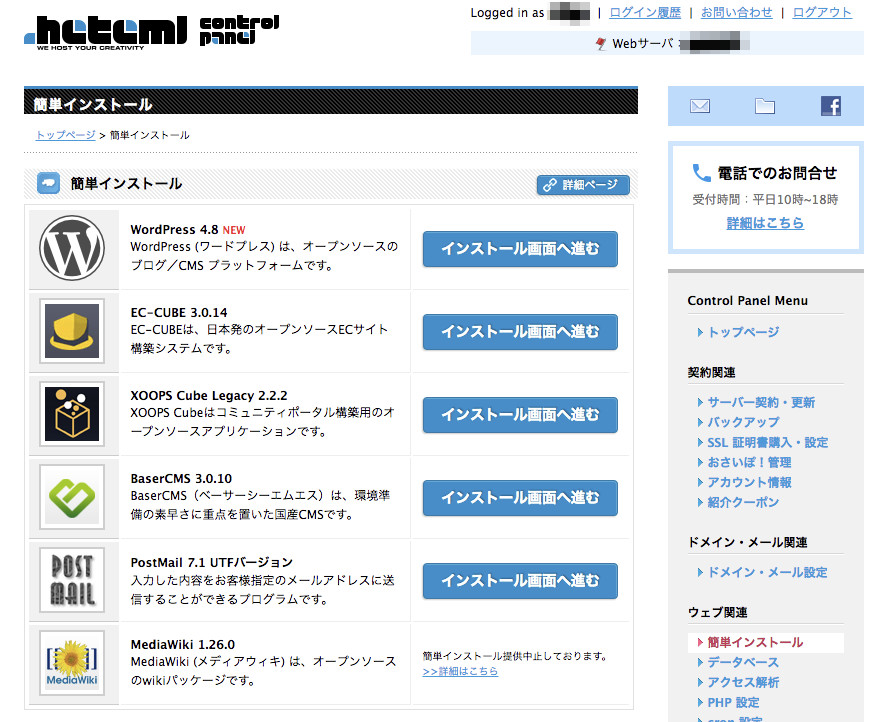
Task: Select アカウント情報 menu item
Action: point(749,482)
